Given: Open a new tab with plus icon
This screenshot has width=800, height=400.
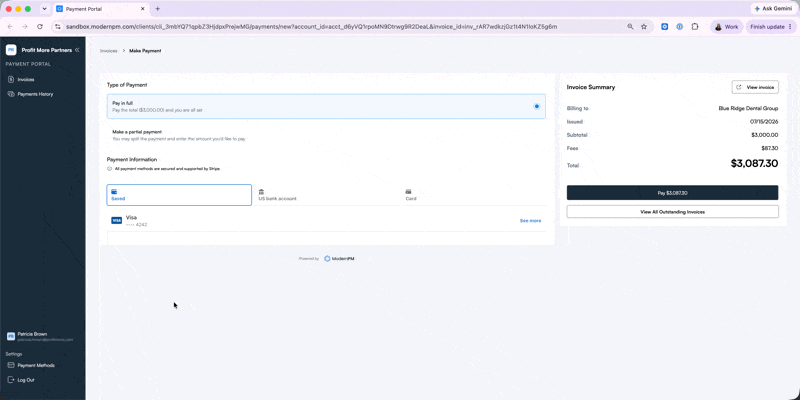Looking at the screenshot, I should pos(157,9).
